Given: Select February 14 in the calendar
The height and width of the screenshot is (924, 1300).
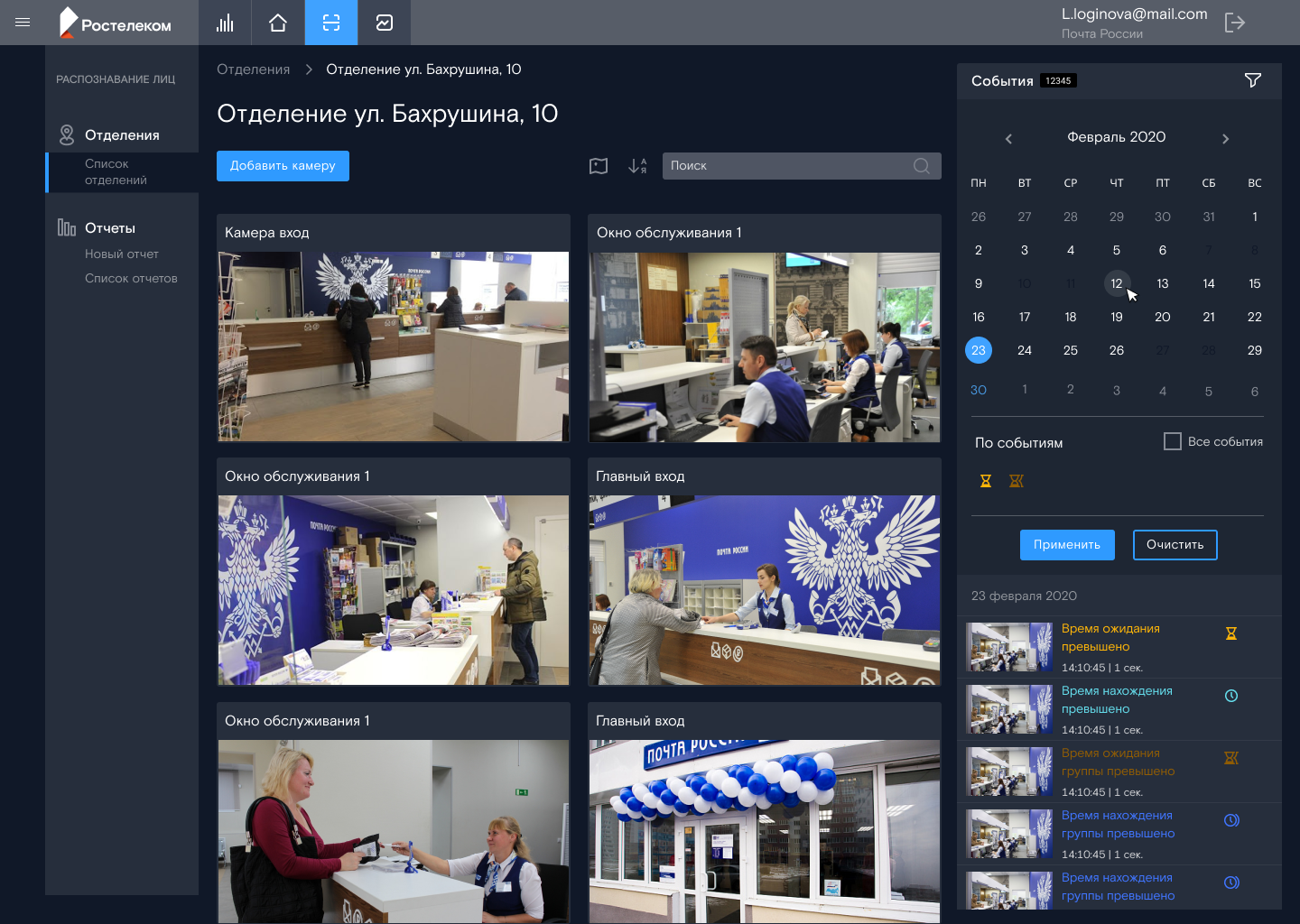Looking at the screenshot, I should (x=1209, y=283).
